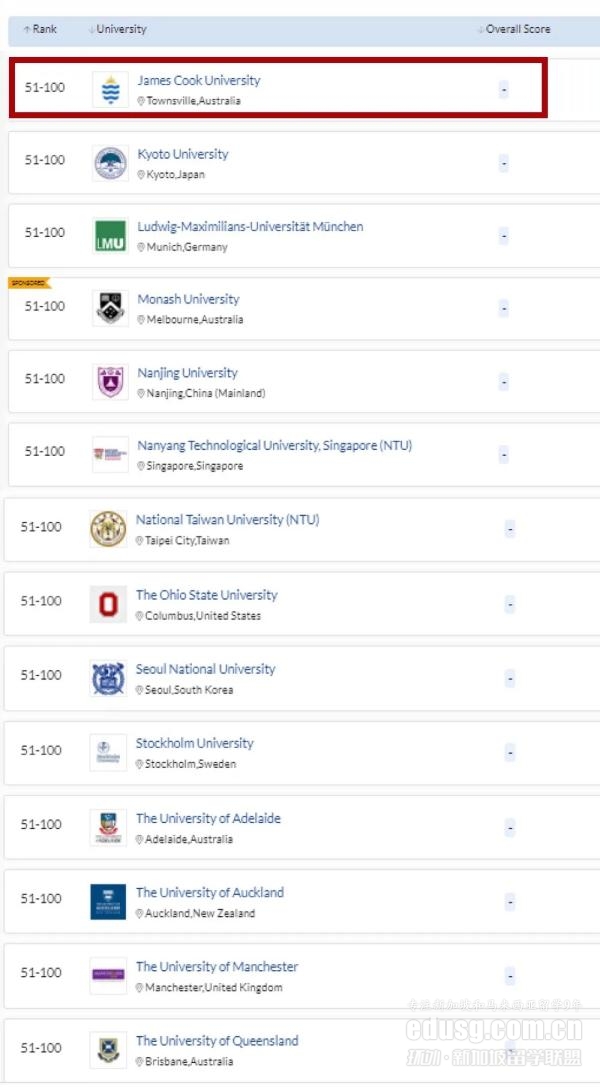The image size is (600, 1087).
Task: Sort the table by Rank column
Action: (40, 29)
